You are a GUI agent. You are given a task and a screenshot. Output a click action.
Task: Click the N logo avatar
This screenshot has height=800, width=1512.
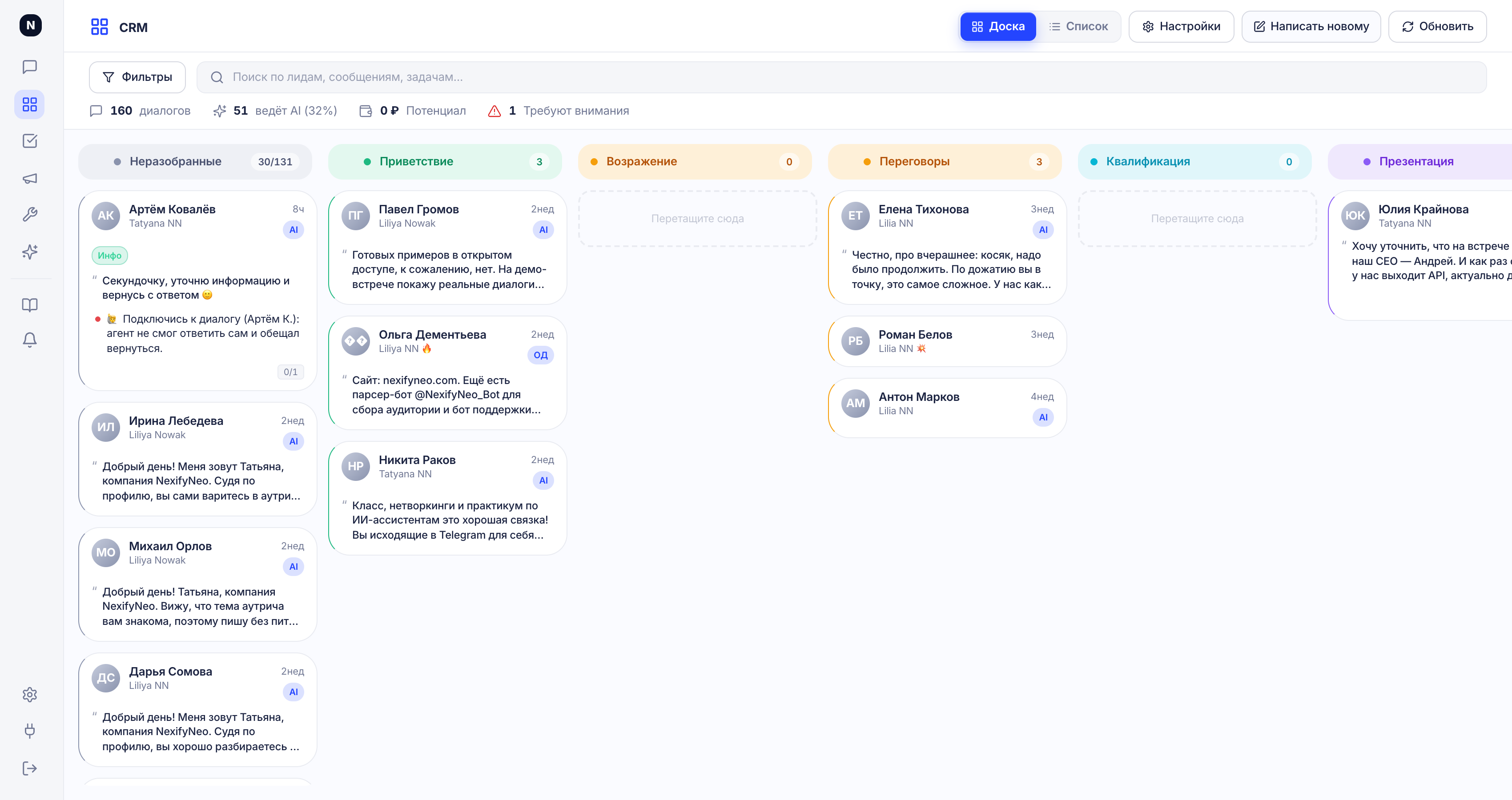[31, 25]
